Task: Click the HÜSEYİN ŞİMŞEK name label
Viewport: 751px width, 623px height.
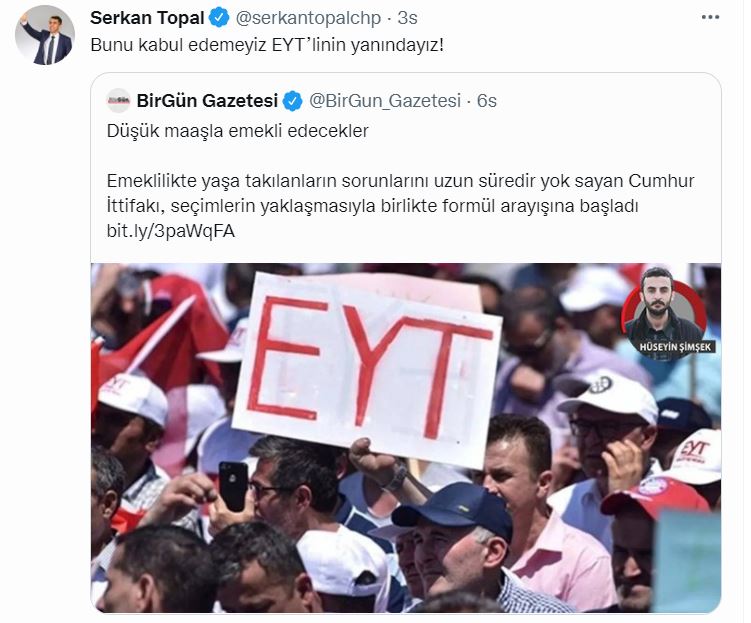Action: tap(675, 347)
